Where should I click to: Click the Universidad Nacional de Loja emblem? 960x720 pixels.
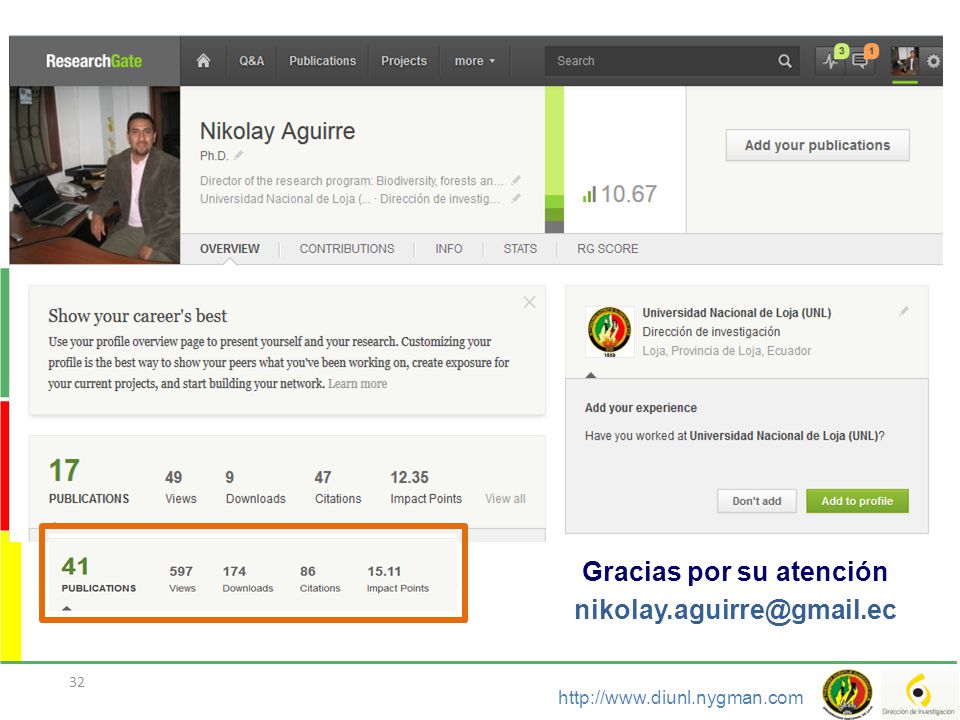click(610, 331)
